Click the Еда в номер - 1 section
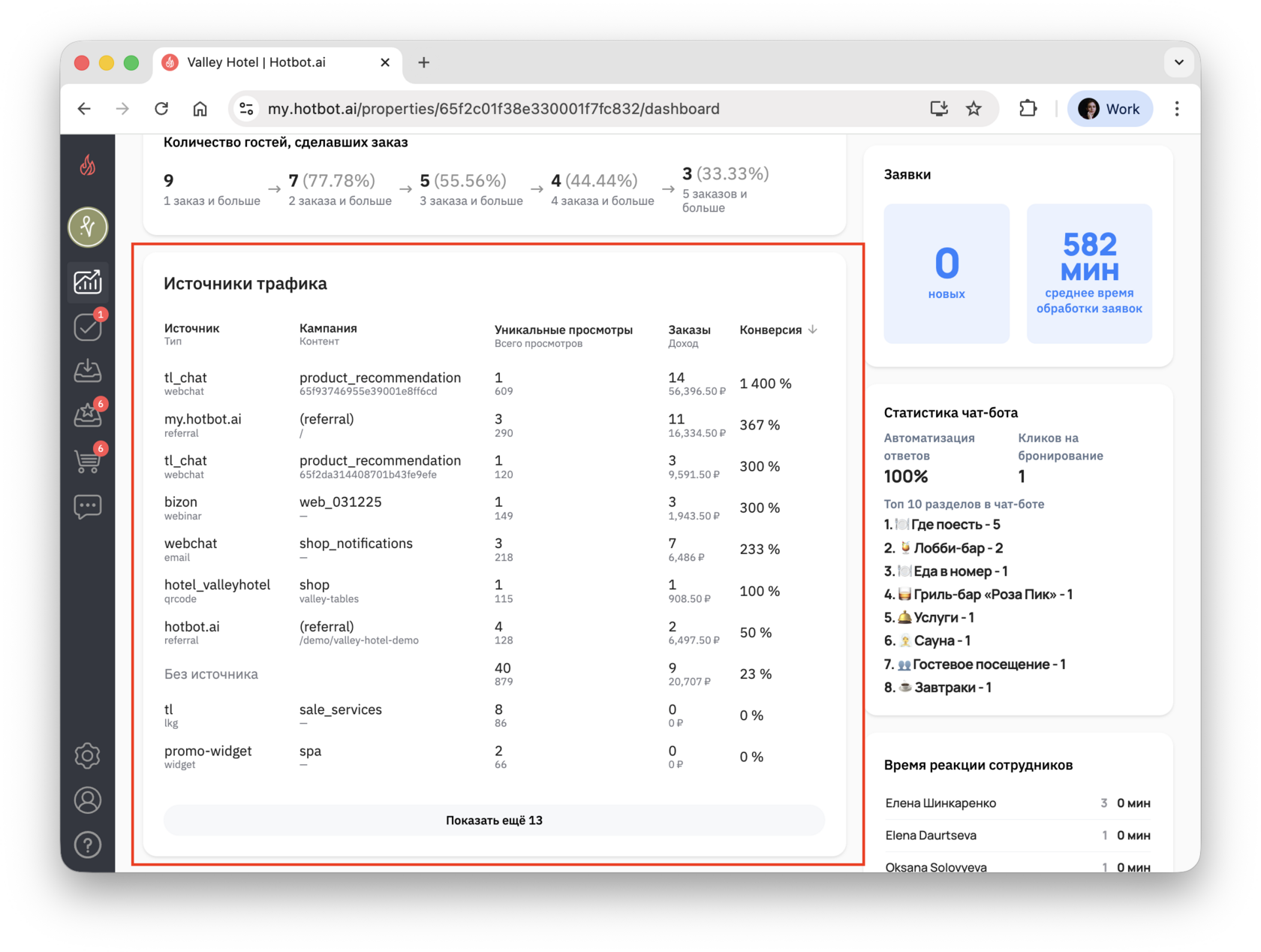The width and height of the screenshot is (1261, 952). 946,571
